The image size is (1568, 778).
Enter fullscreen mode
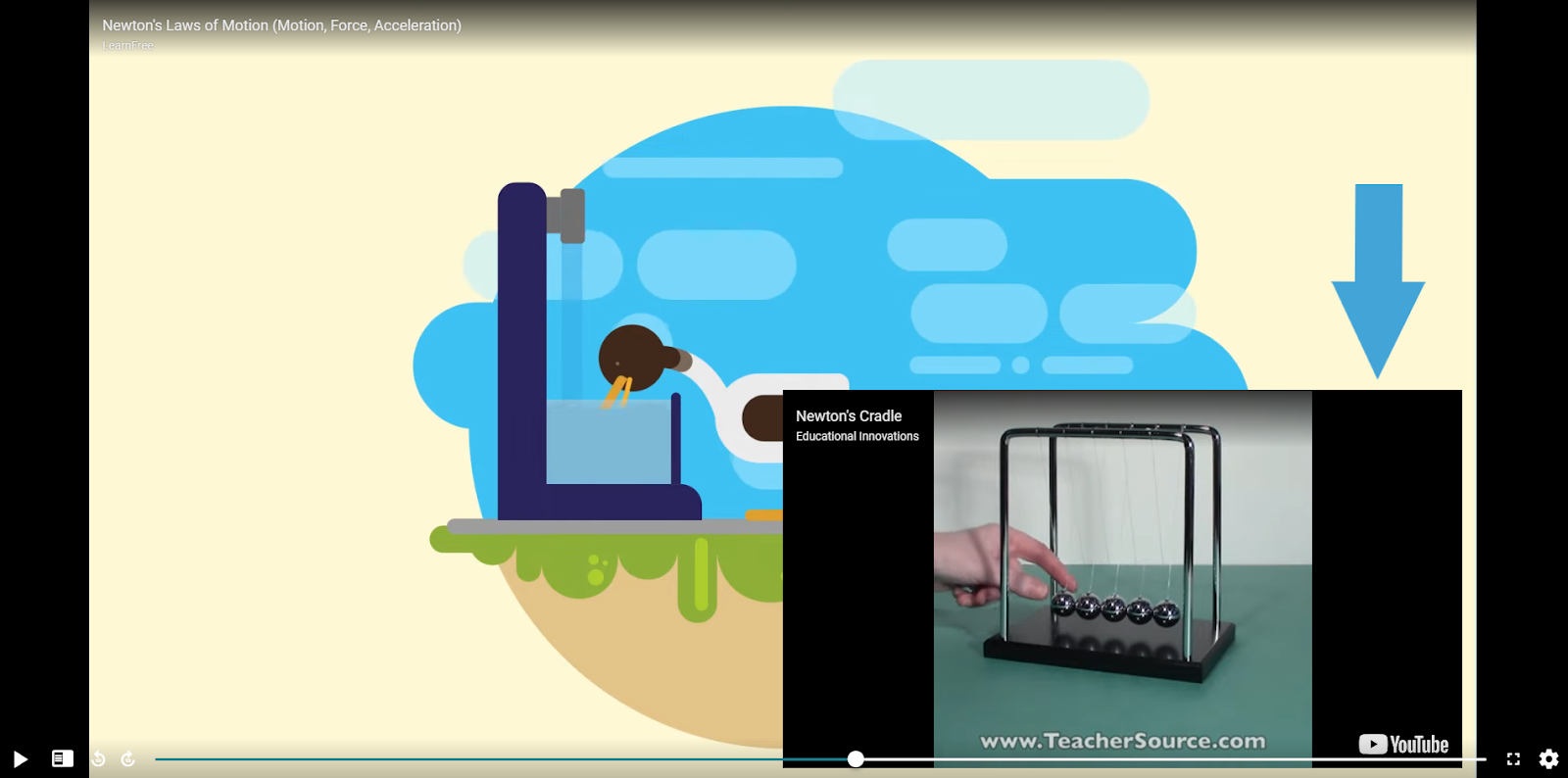coord(1513,758)
